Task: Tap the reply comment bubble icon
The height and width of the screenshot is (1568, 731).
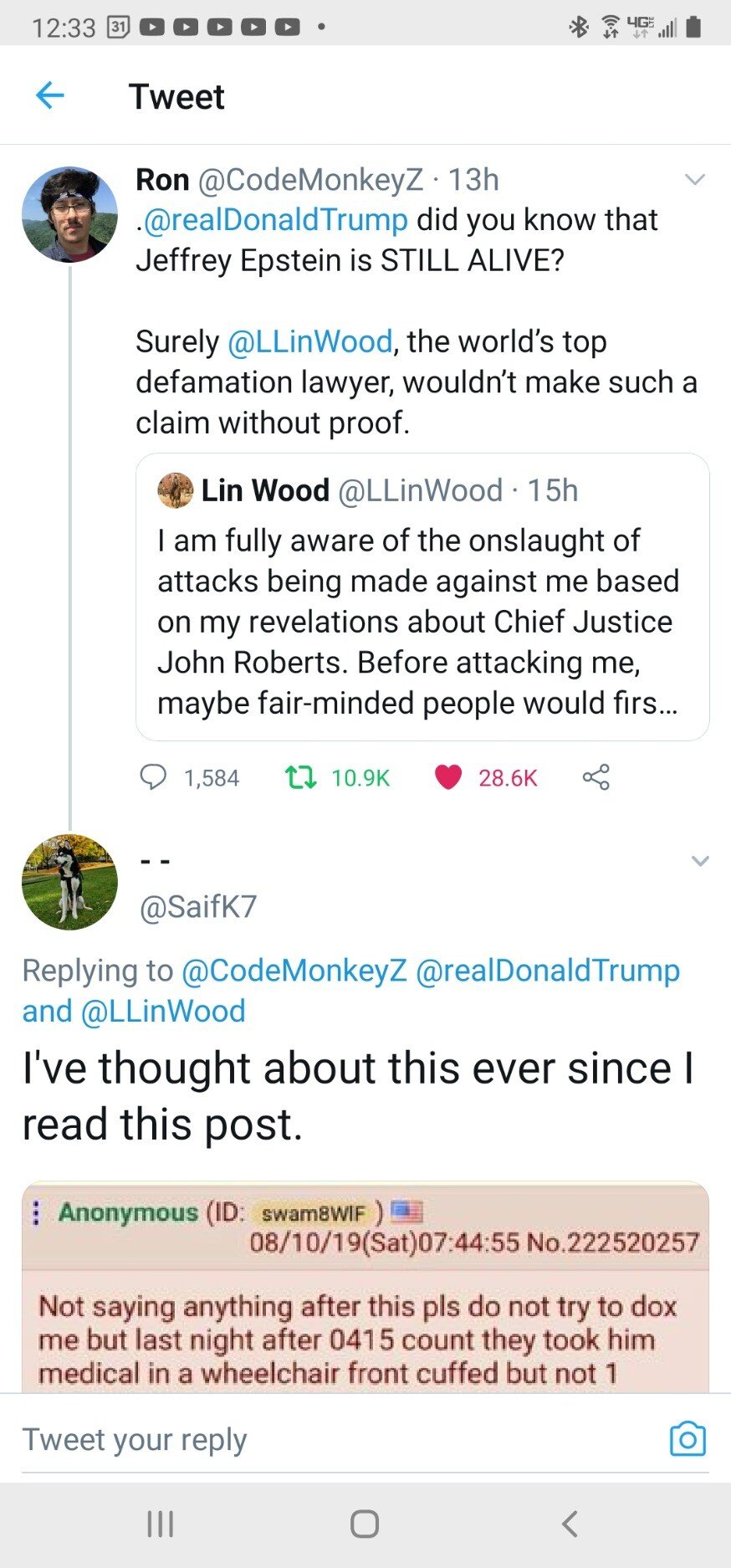Action: [153, 777]
